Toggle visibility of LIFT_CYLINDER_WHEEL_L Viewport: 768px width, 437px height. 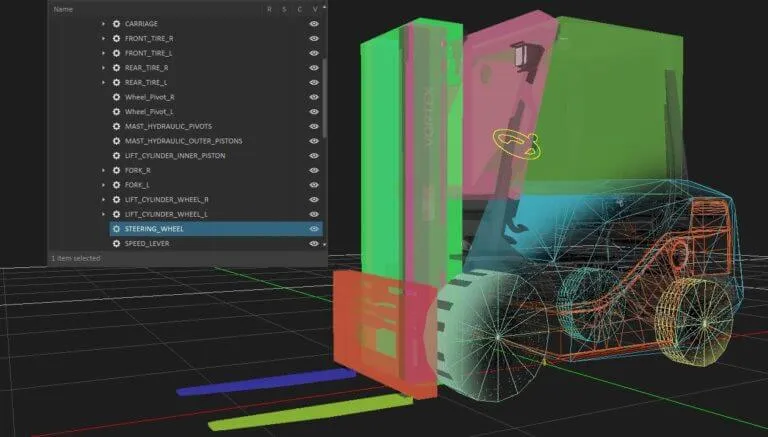click(x=314, y=215)
